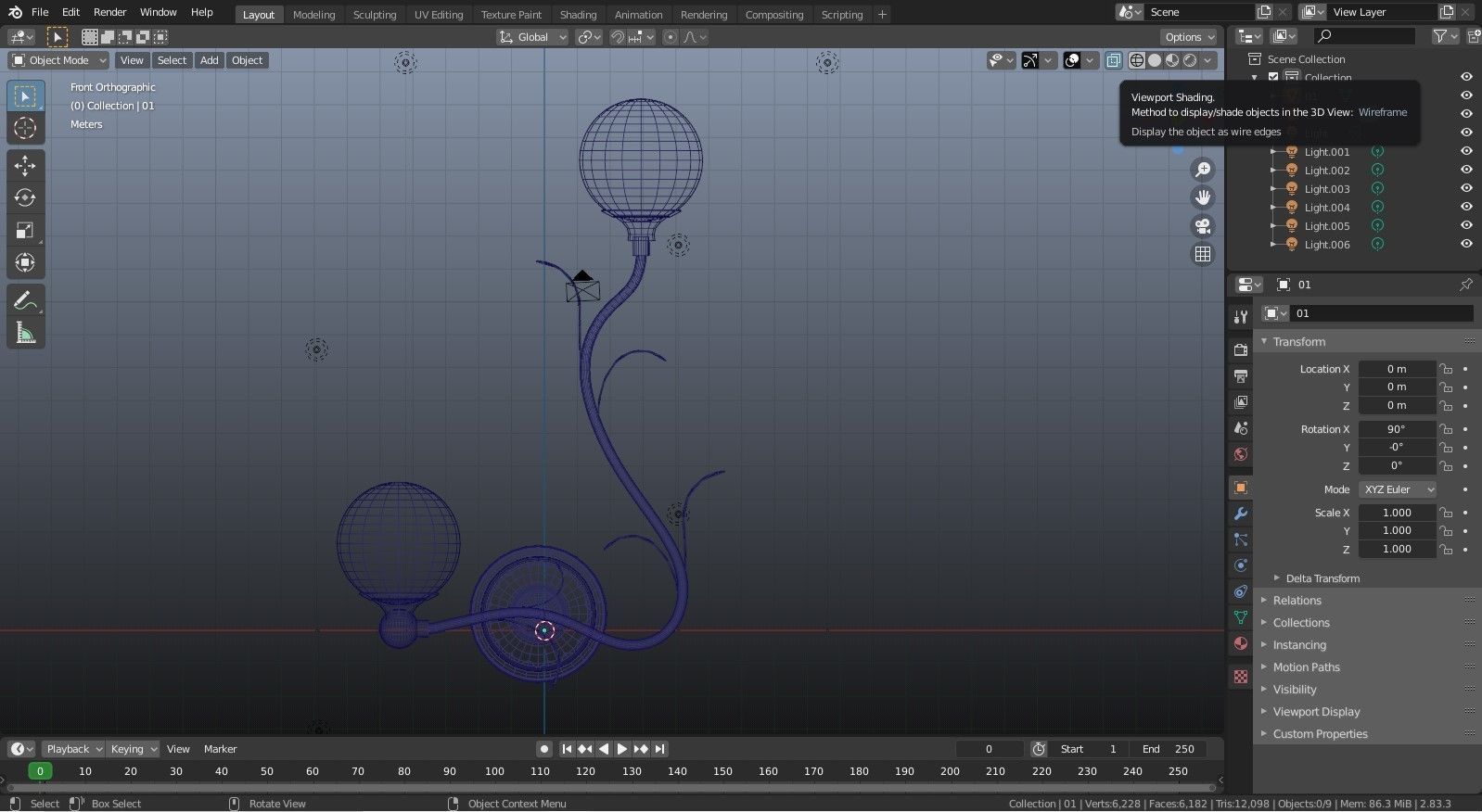The image size is (1482, 812).
Task: Switch viewport shading to Solid
Action: pos(1155,60)
